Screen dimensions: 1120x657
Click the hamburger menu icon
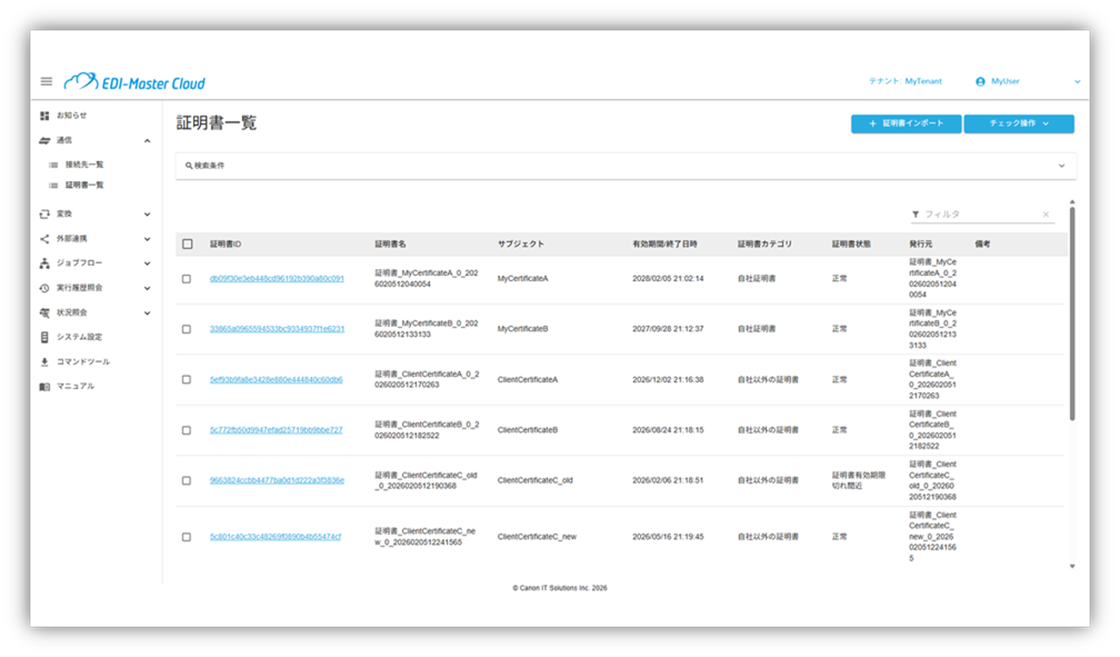46,82
